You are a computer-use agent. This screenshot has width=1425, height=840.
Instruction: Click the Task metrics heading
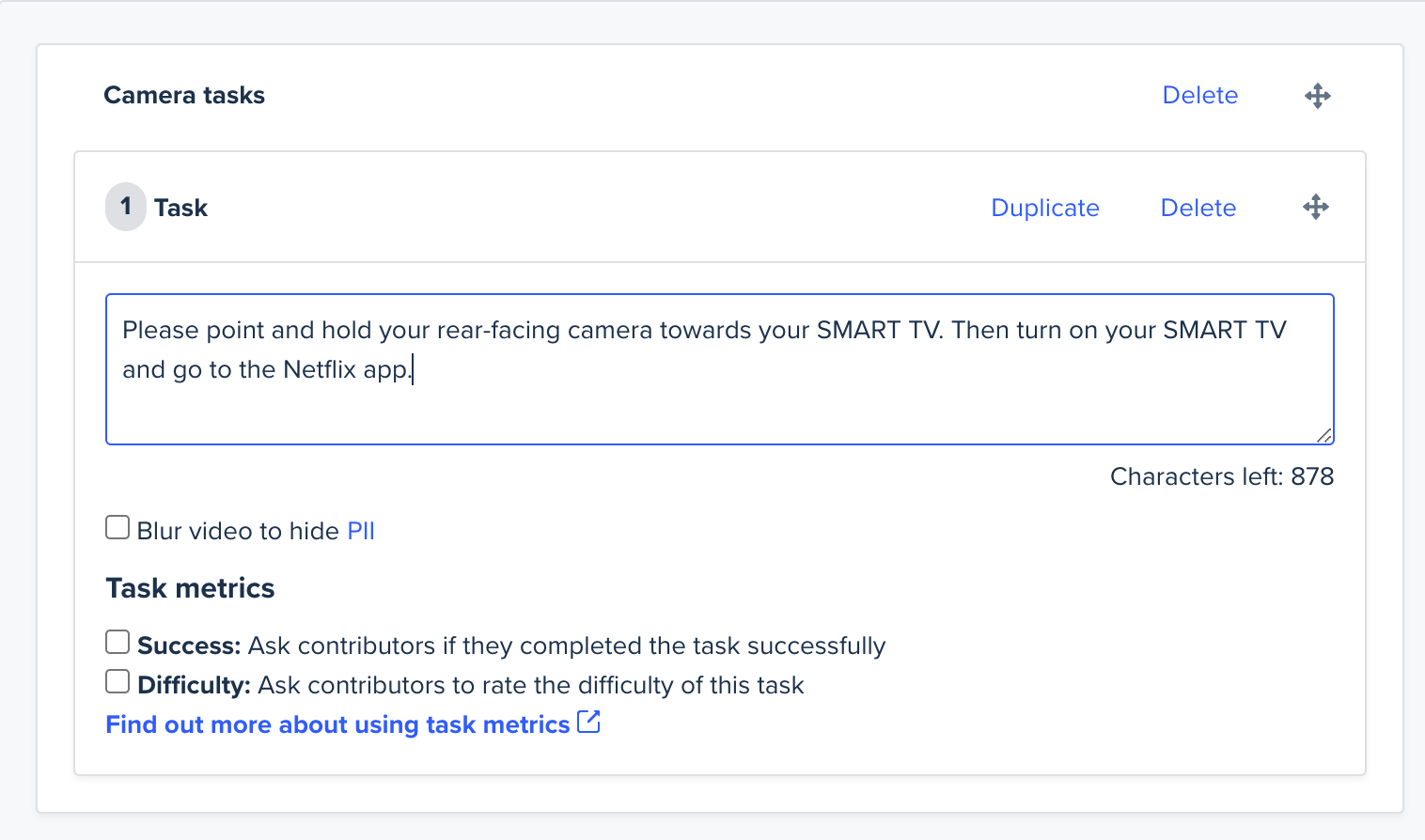click(190, 588)
